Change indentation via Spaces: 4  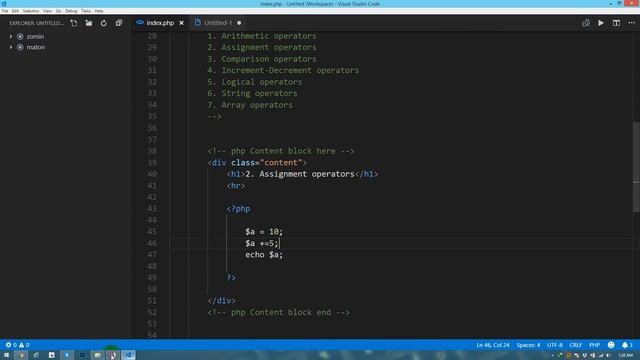528,345
